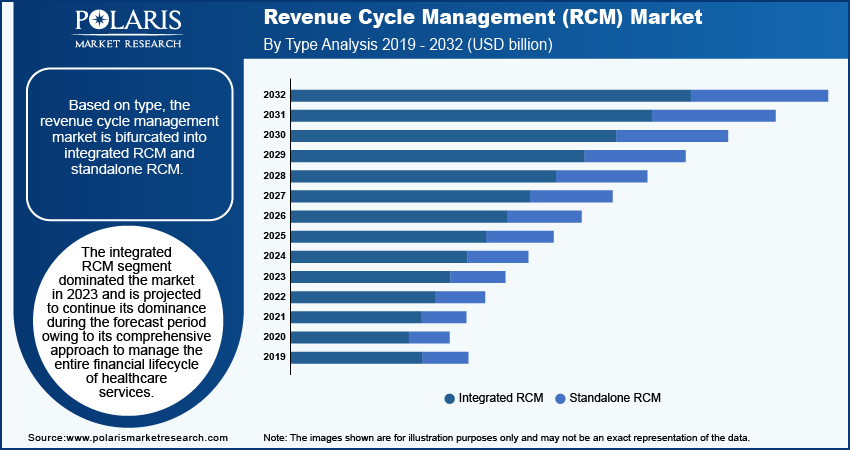
Task: Click the 2020 year axis label
Action: pyautogui.click(x=274, y=337)
